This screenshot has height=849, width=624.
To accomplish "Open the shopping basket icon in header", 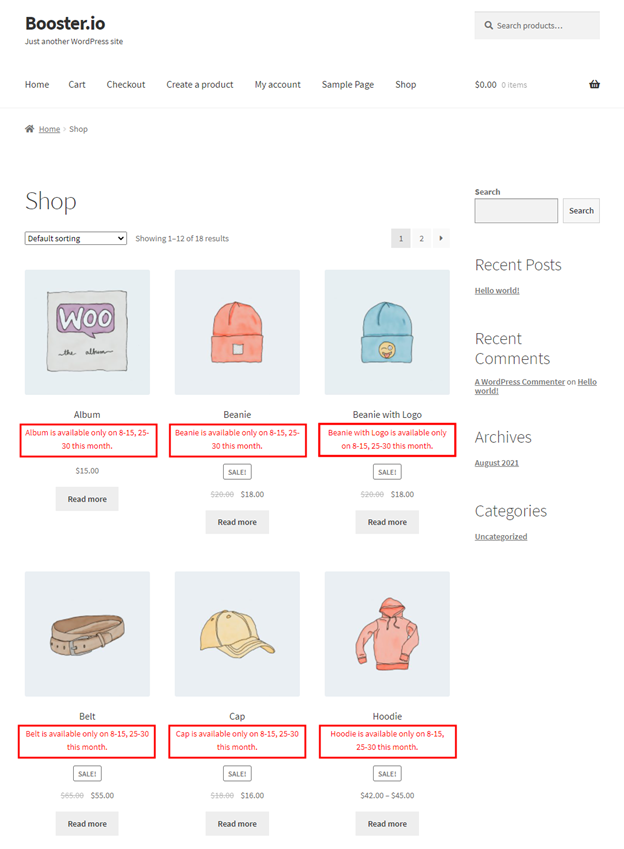I will [x=594, y=84].
